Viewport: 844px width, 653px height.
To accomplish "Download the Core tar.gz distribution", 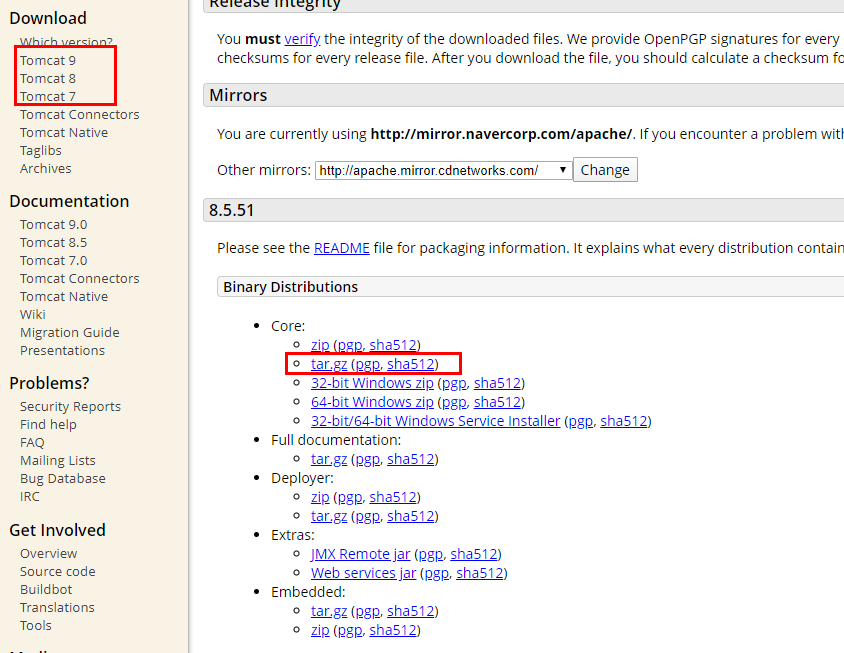I will coord(329,364).
